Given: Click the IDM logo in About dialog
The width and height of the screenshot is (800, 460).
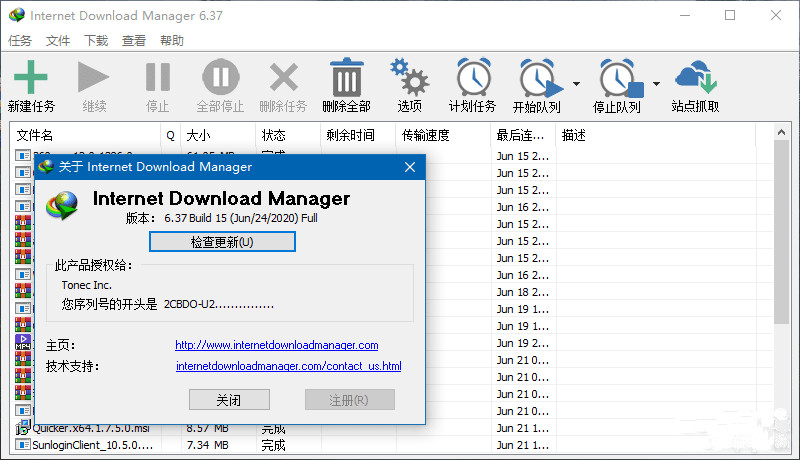Looking at the screenshot, I should pyautogui.click(x=62, y=205).
